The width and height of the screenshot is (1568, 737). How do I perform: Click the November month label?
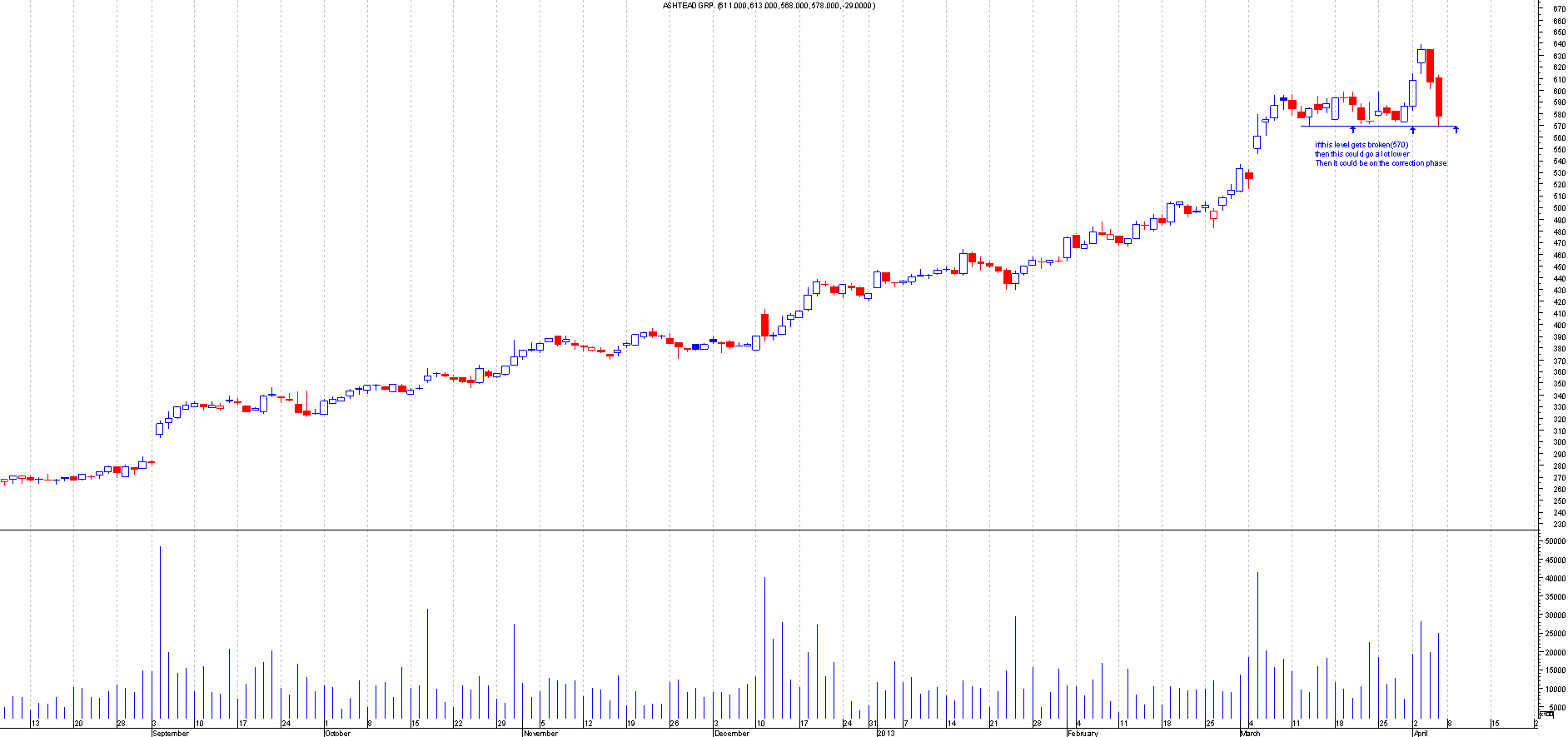click(540, 733)
